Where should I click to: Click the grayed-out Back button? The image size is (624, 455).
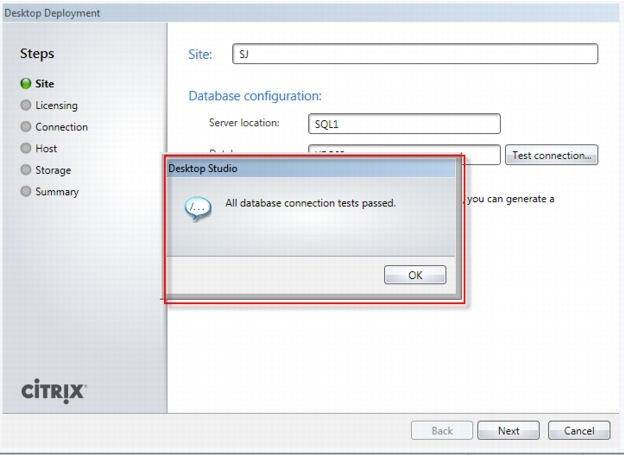click(442, 430)
